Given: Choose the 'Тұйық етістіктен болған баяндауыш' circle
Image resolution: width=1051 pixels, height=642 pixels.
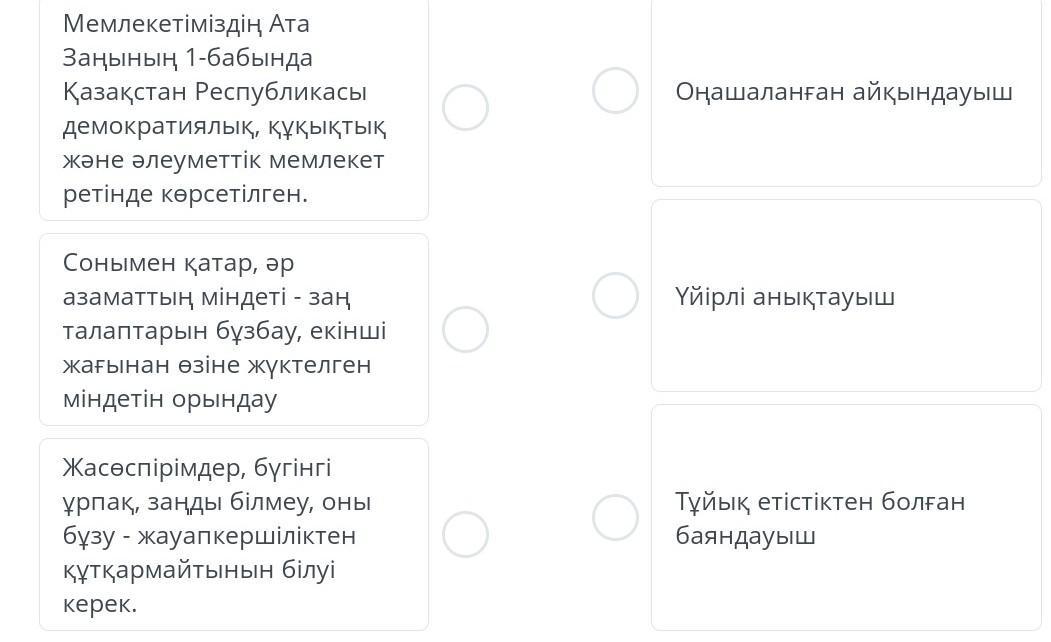Looking at the screenshot, I should (615, 518).
